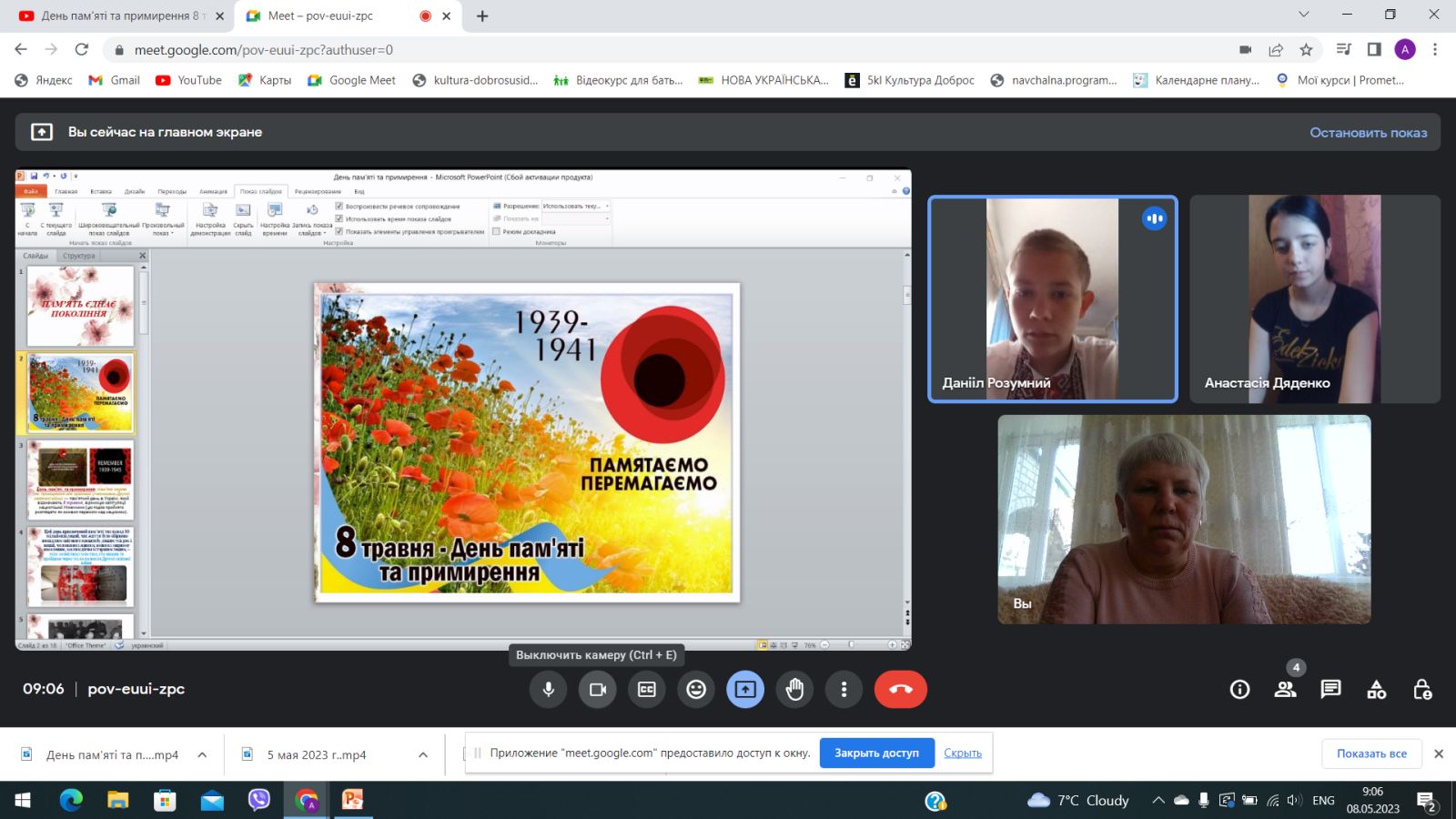Leave the call with red hang-up button
This screenshot has width=1456, height=819.
click(x=900, y=690)
